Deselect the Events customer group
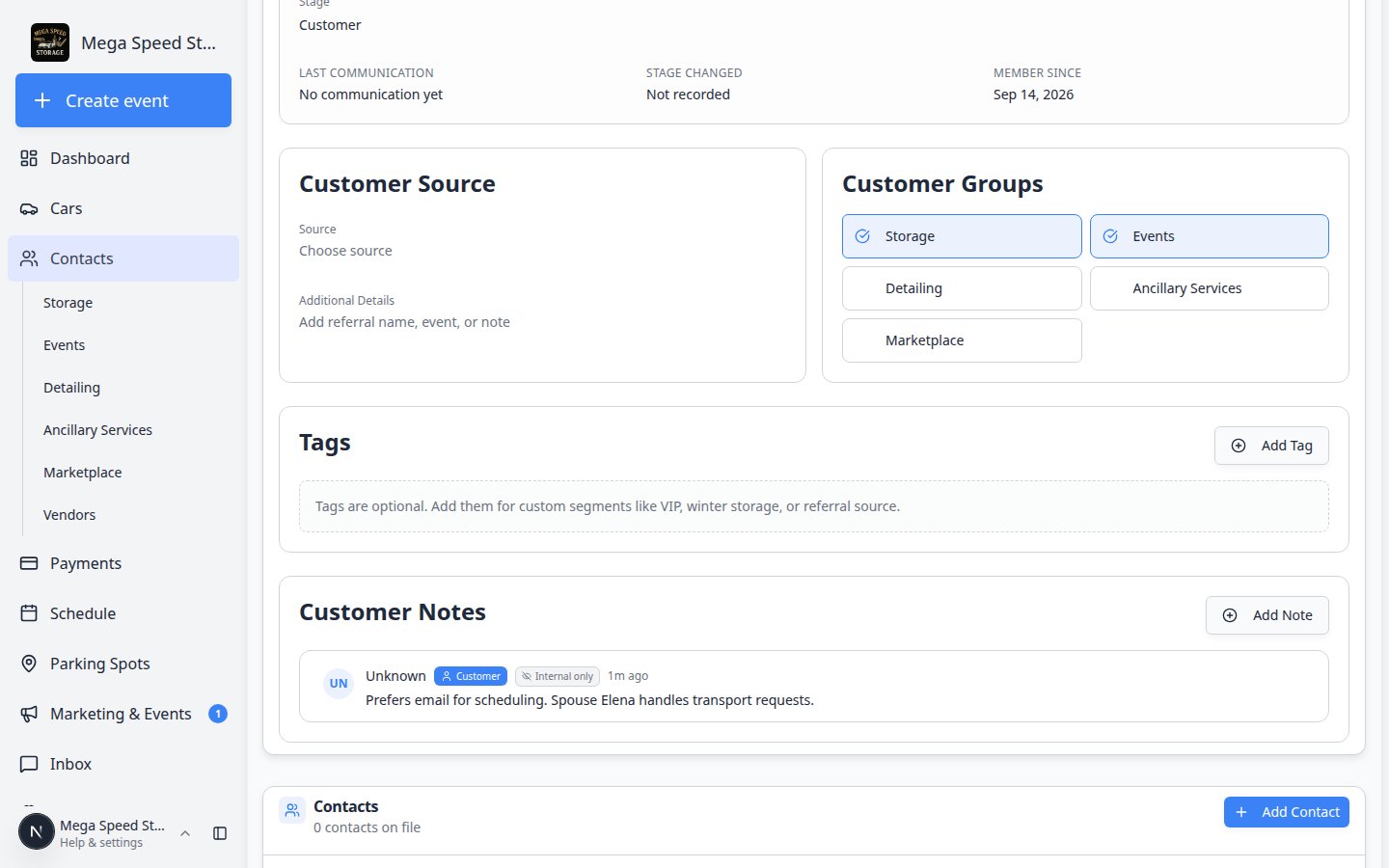Viewport: 1389px width, 868px height. pos(1209,236)
